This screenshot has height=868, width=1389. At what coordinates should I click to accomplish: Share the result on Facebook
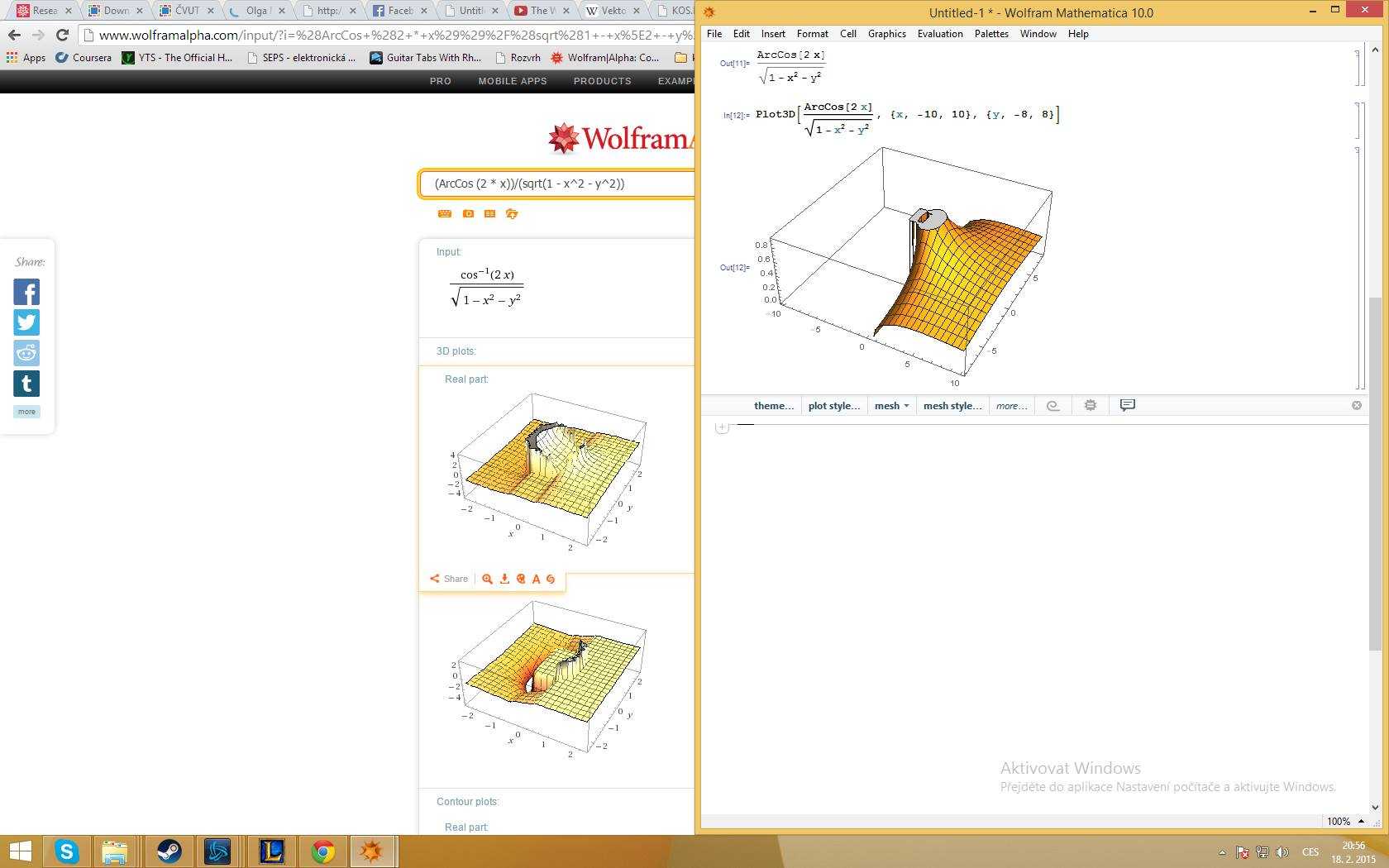click(x=26, y=292)
